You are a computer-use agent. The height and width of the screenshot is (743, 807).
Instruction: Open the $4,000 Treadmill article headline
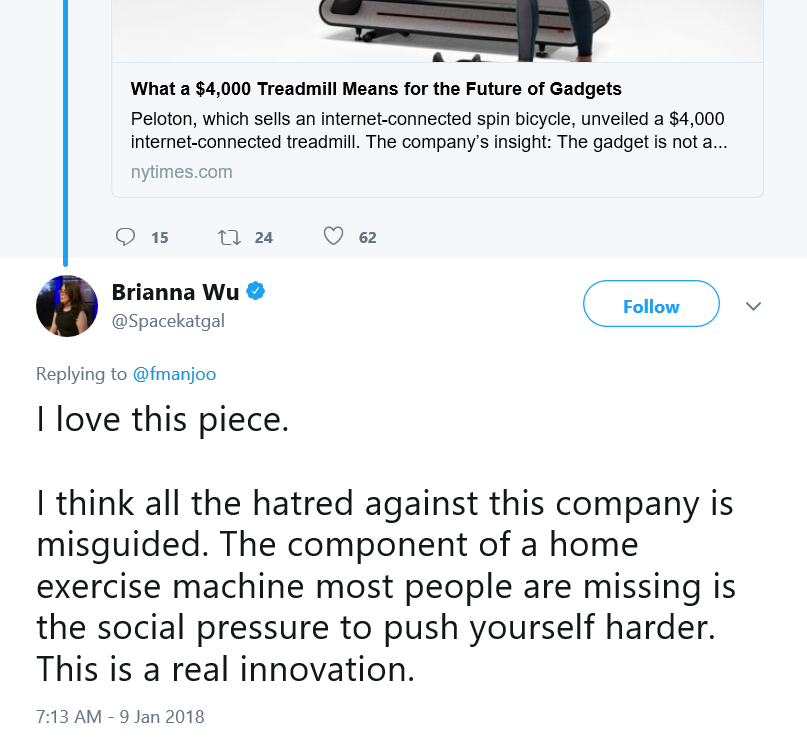click(x=376, y=89)
